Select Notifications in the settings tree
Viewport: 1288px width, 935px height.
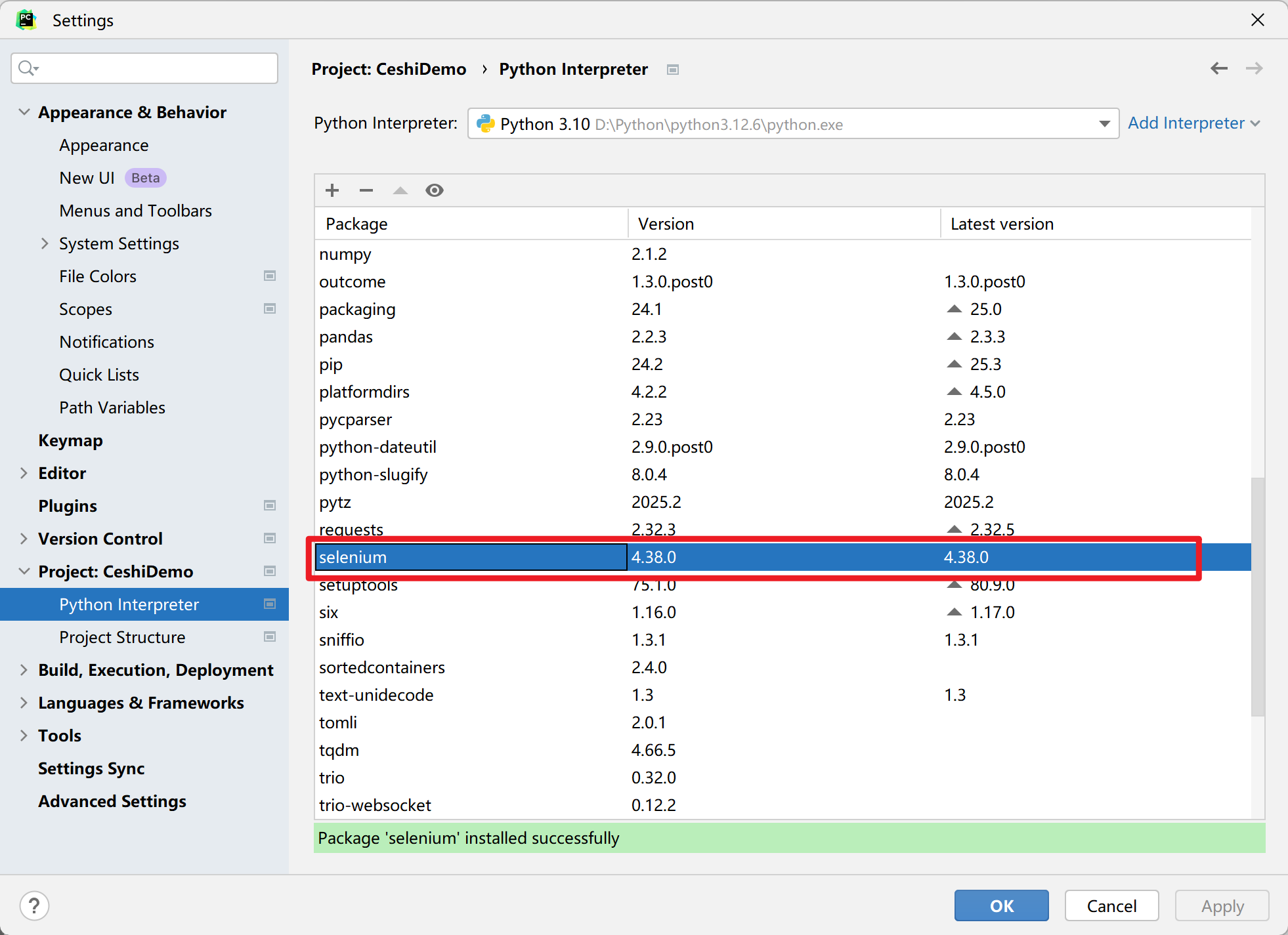106,342
